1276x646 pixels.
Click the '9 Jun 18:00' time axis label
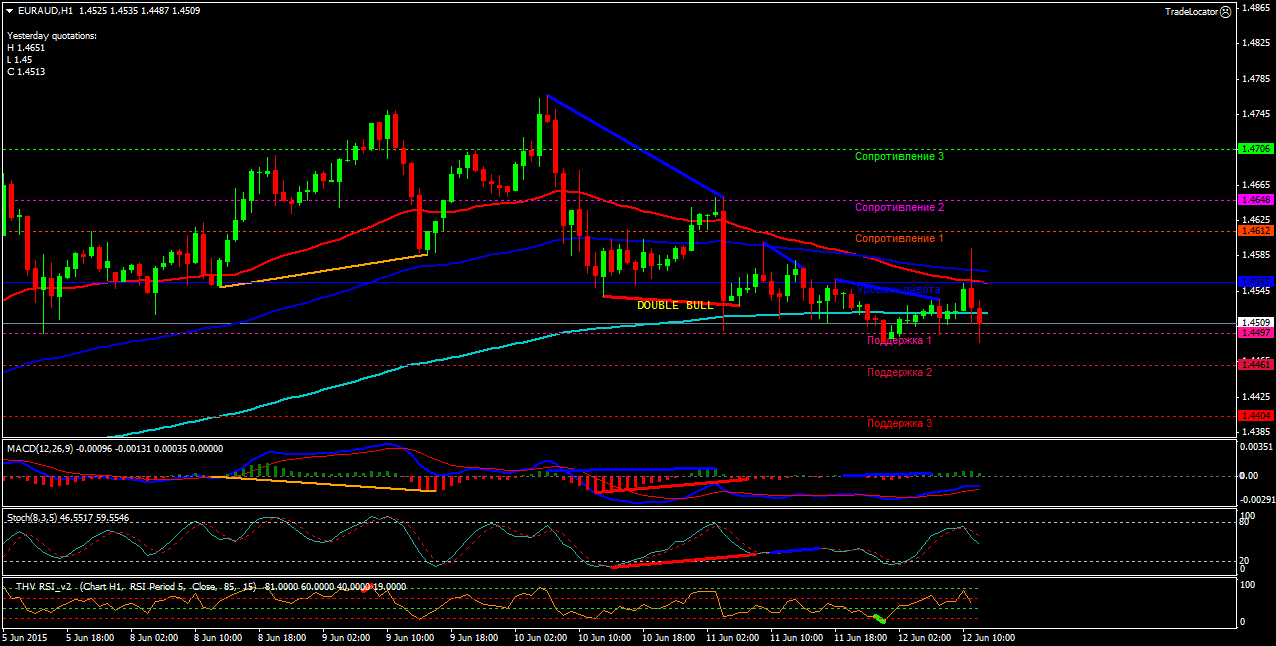pyautogui.click(x=472, y=636)
